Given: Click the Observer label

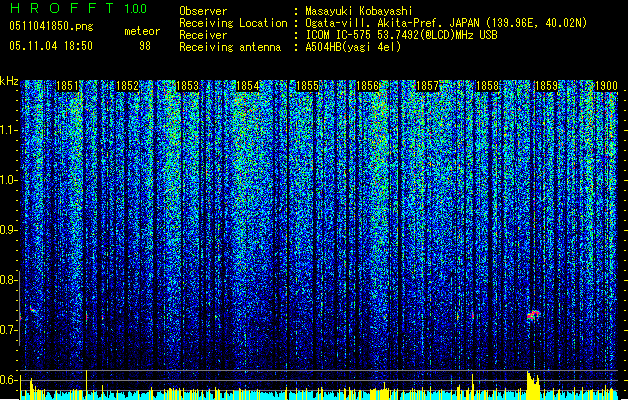Looking at the screenshot, I should point(203,11).
